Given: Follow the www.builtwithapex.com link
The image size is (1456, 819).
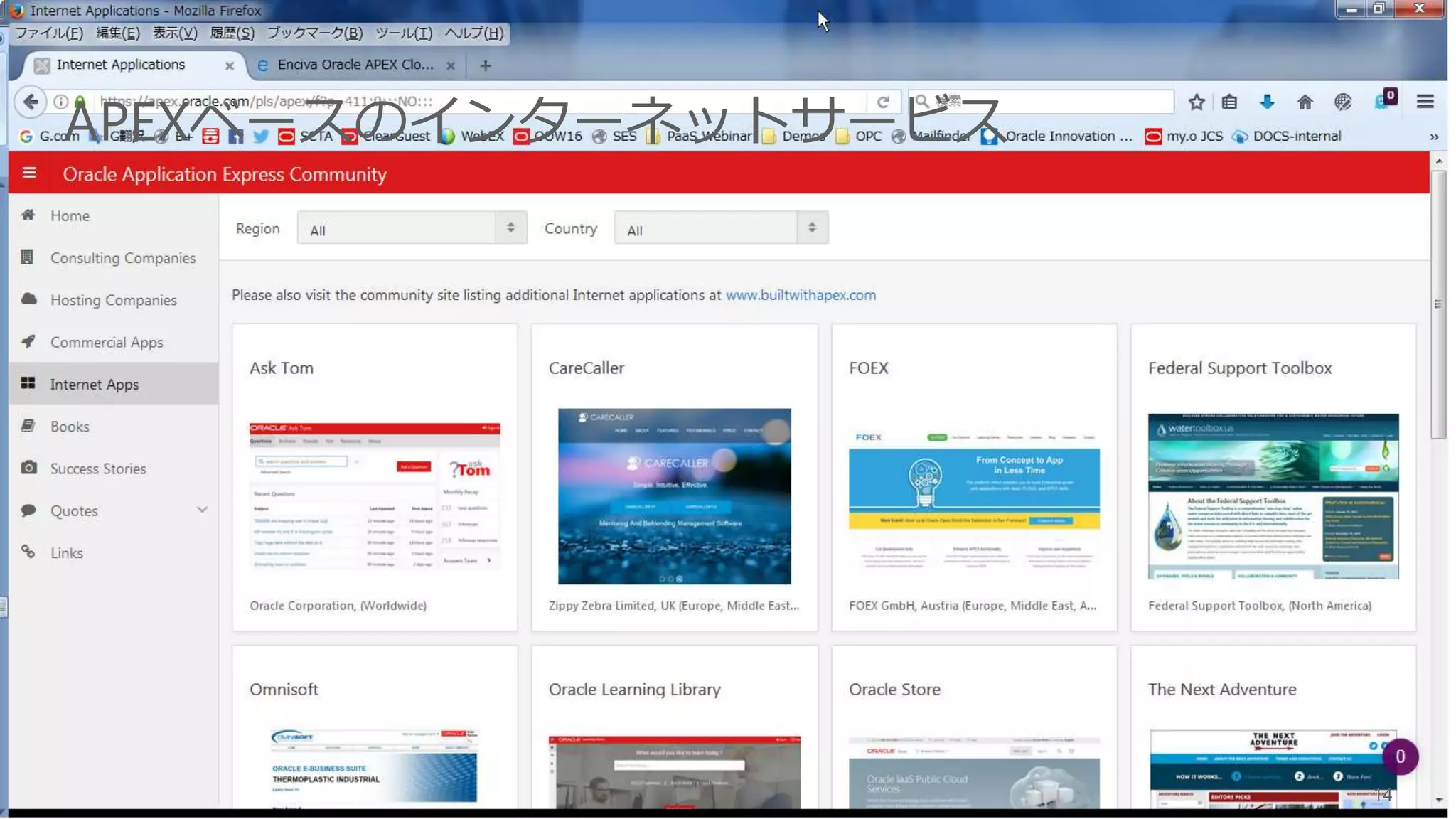Looking at the screenshot, I should pos(801,294).
